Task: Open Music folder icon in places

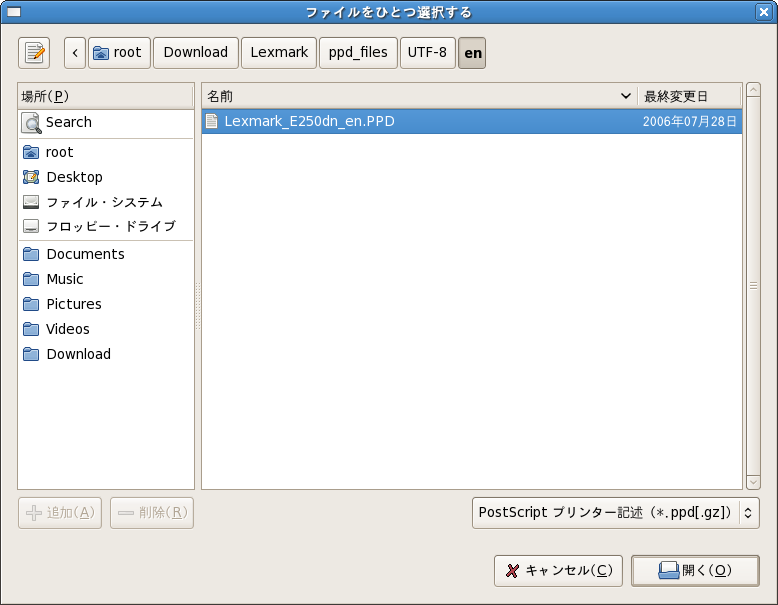Action: click(31, 279)
